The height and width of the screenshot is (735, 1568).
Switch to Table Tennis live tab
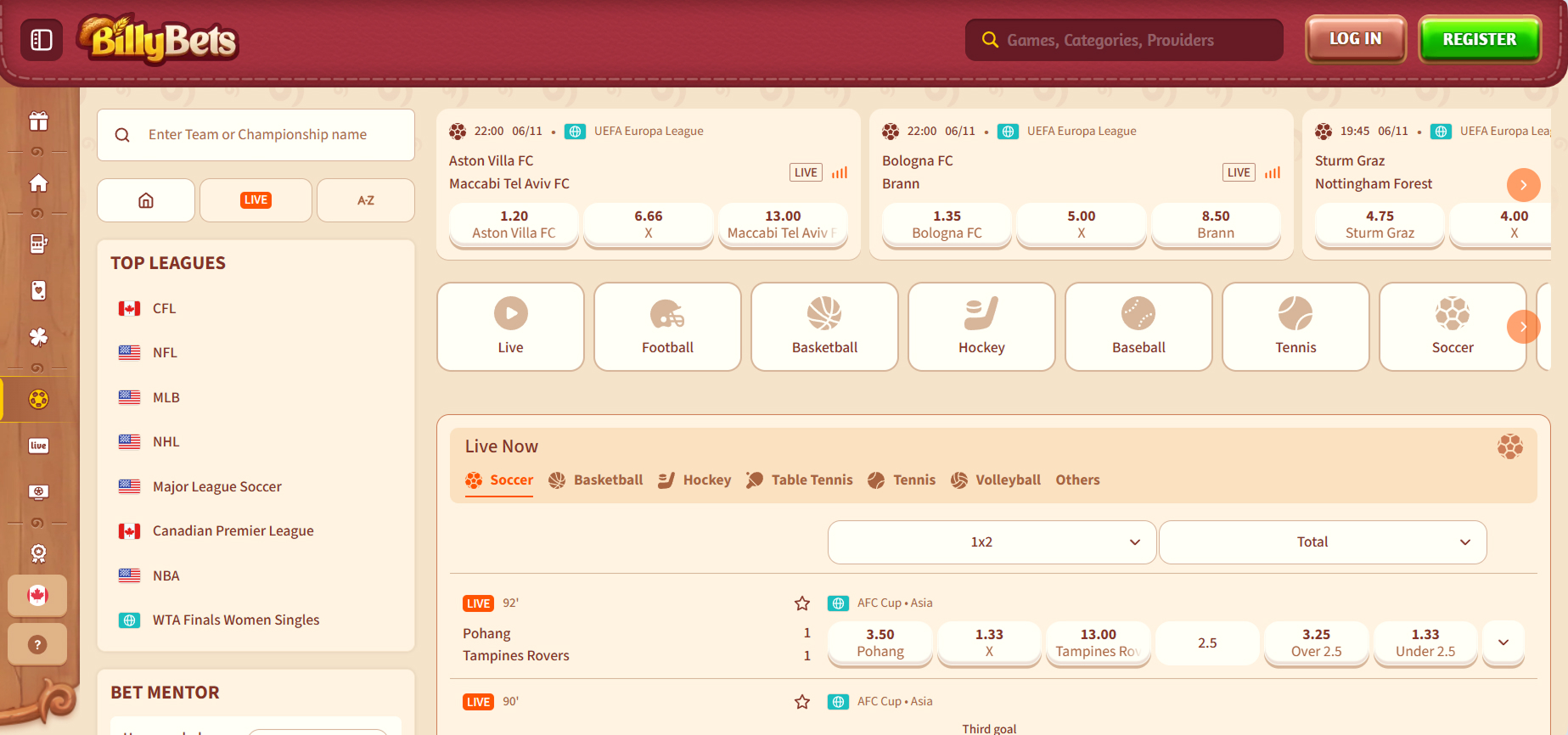[800, 480]
